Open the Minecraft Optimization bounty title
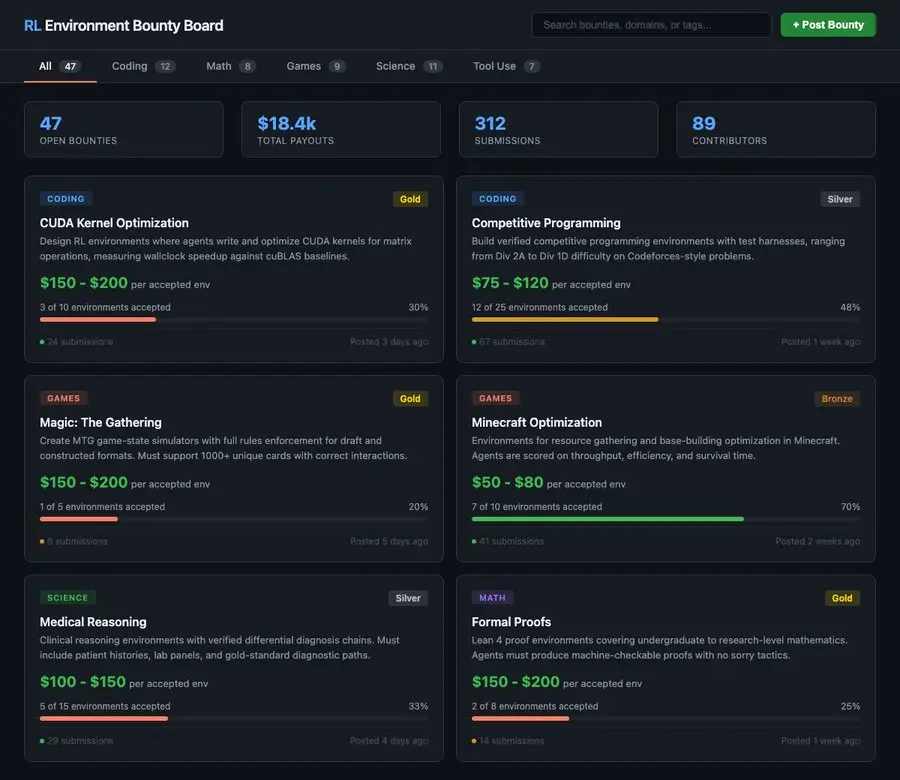The height and width of the screenshot is (780, 900). pos(536,422)
